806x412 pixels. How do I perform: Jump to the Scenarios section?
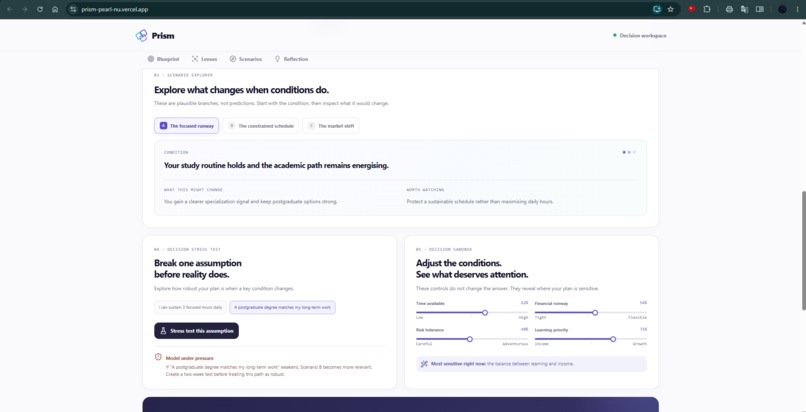point(246,59)
